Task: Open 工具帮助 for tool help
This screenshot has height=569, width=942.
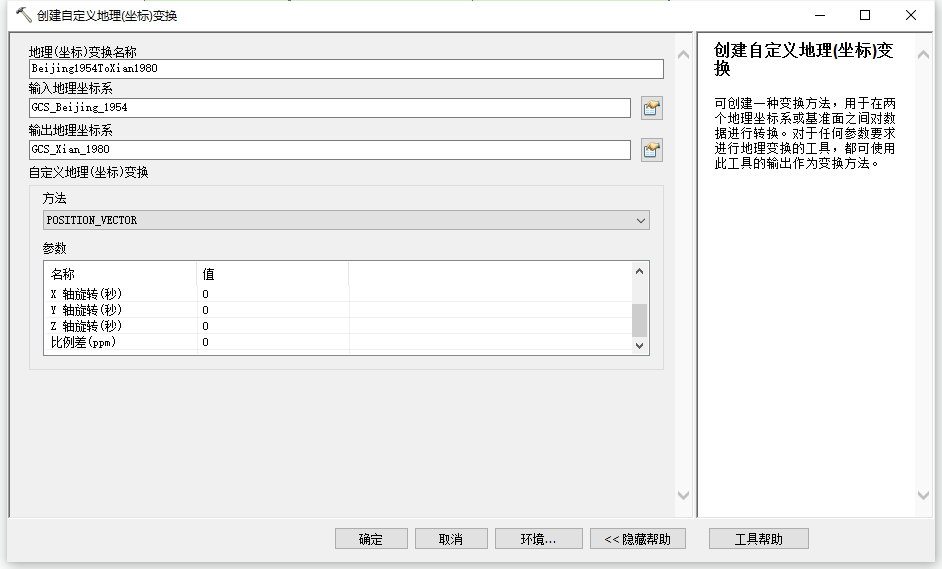Action: click(758, 539)
